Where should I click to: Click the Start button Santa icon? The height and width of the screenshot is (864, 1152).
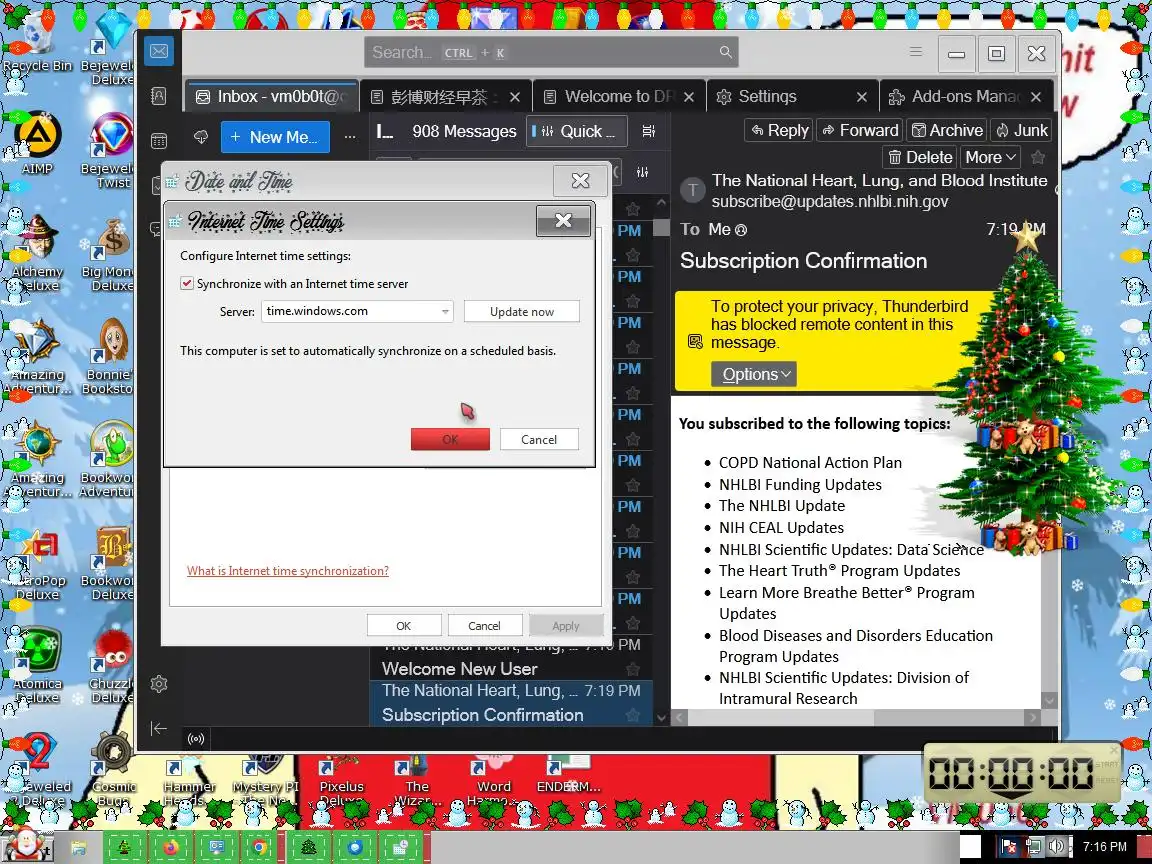(x=28, y=845)
